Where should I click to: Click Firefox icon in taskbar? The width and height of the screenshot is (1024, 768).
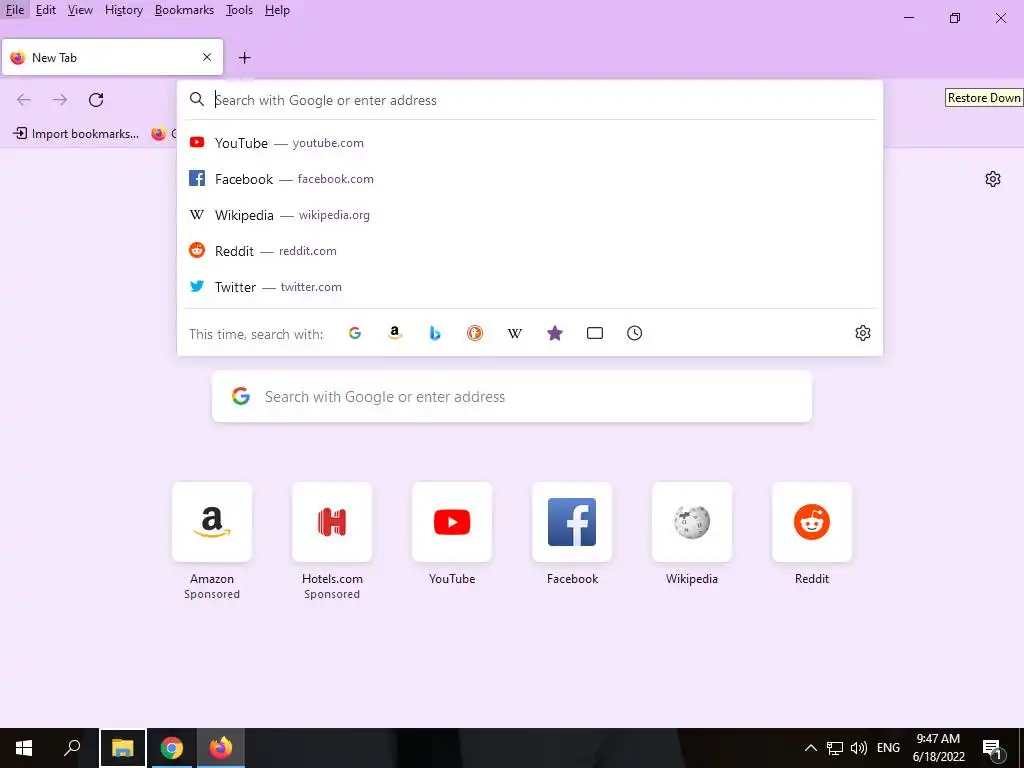tap(221, 748)
